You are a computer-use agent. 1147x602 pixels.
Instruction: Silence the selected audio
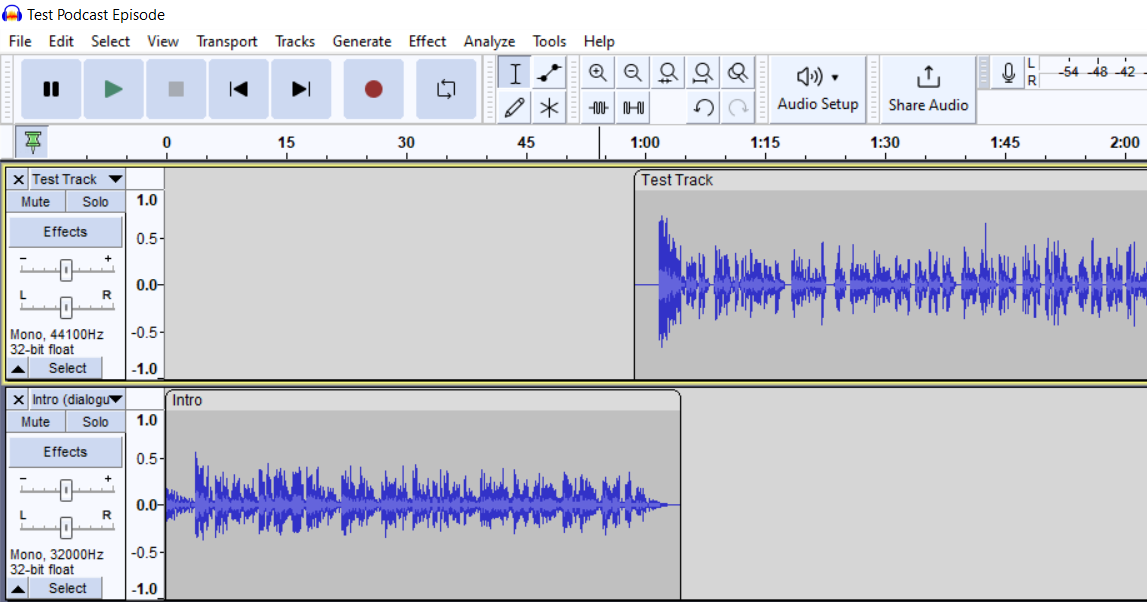coord(632,107)
